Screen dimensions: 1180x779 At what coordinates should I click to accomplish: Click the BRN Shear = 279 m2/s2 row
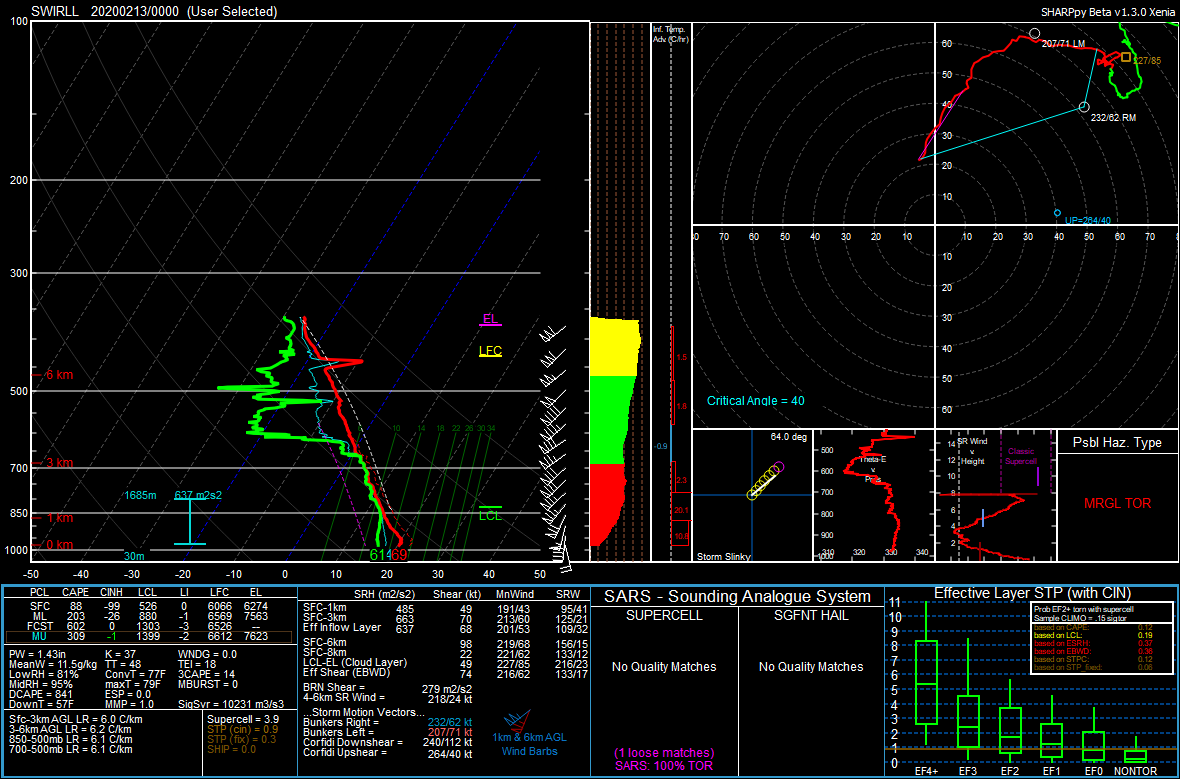pos(388,689)
